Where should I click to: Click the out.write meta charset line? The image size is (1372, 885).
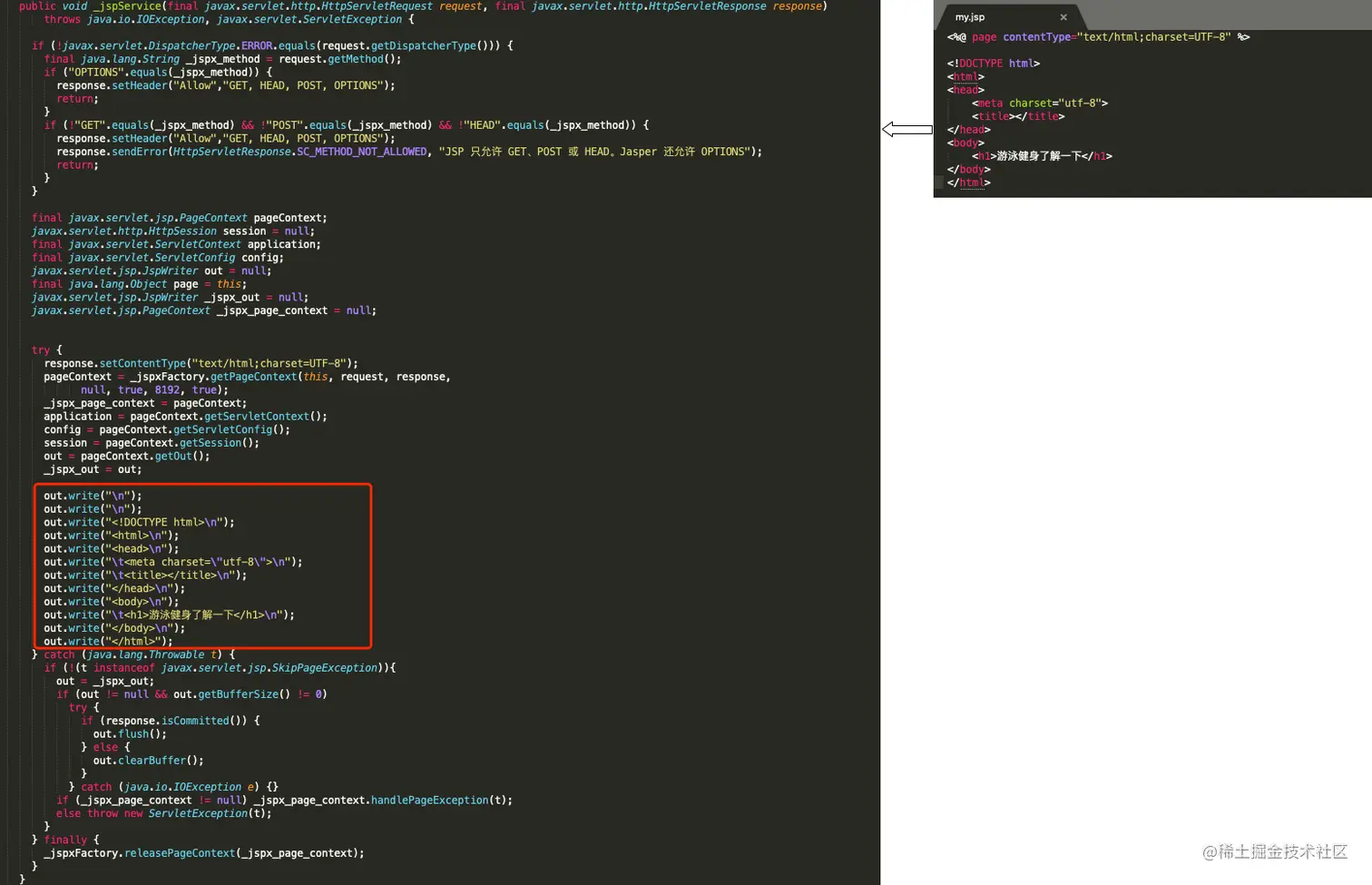[x=173, y=562]
